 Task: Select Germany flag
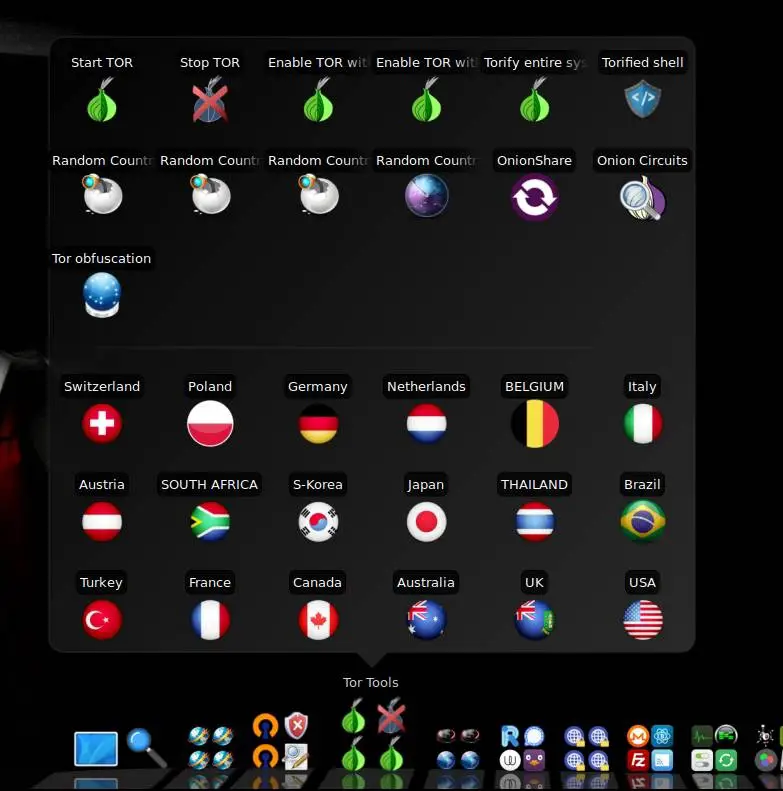pos(318,424)
